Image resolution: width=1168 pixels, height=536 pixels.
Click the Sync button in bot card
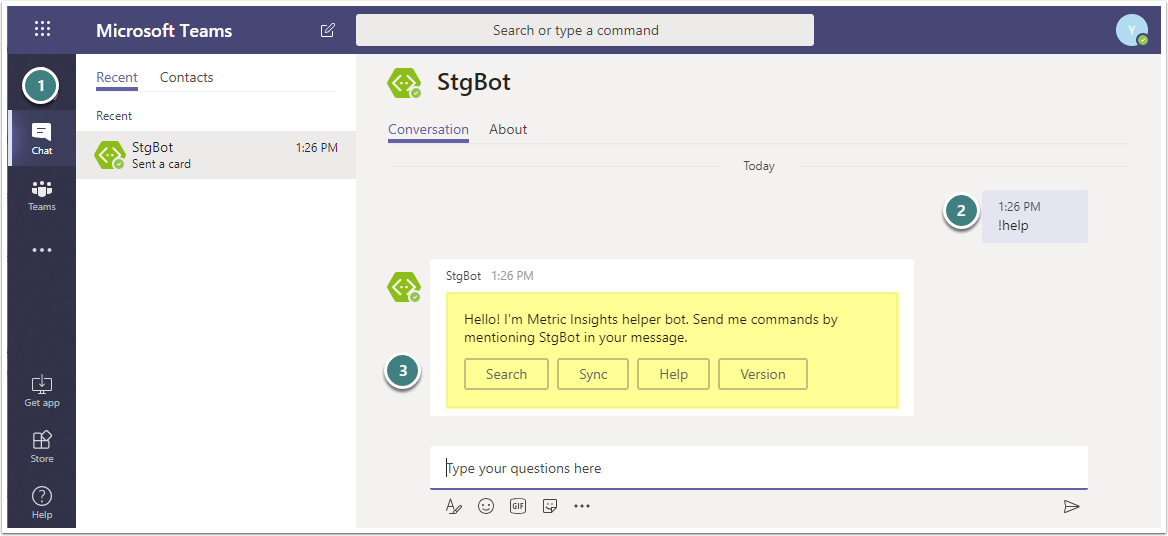(593, 374)
